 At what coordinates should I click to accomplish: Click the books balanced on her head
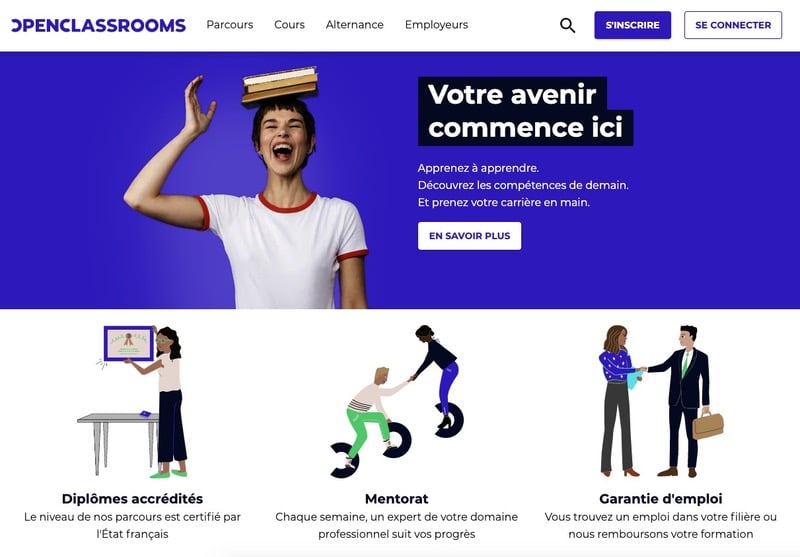(x=280, y=85)
